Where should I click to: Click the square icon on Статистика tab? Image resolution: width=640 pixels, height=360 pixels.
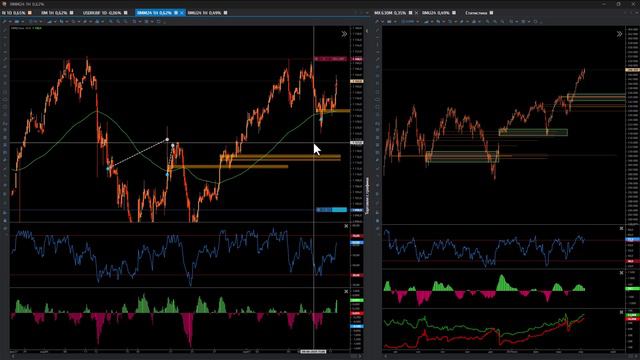(491, 13)
